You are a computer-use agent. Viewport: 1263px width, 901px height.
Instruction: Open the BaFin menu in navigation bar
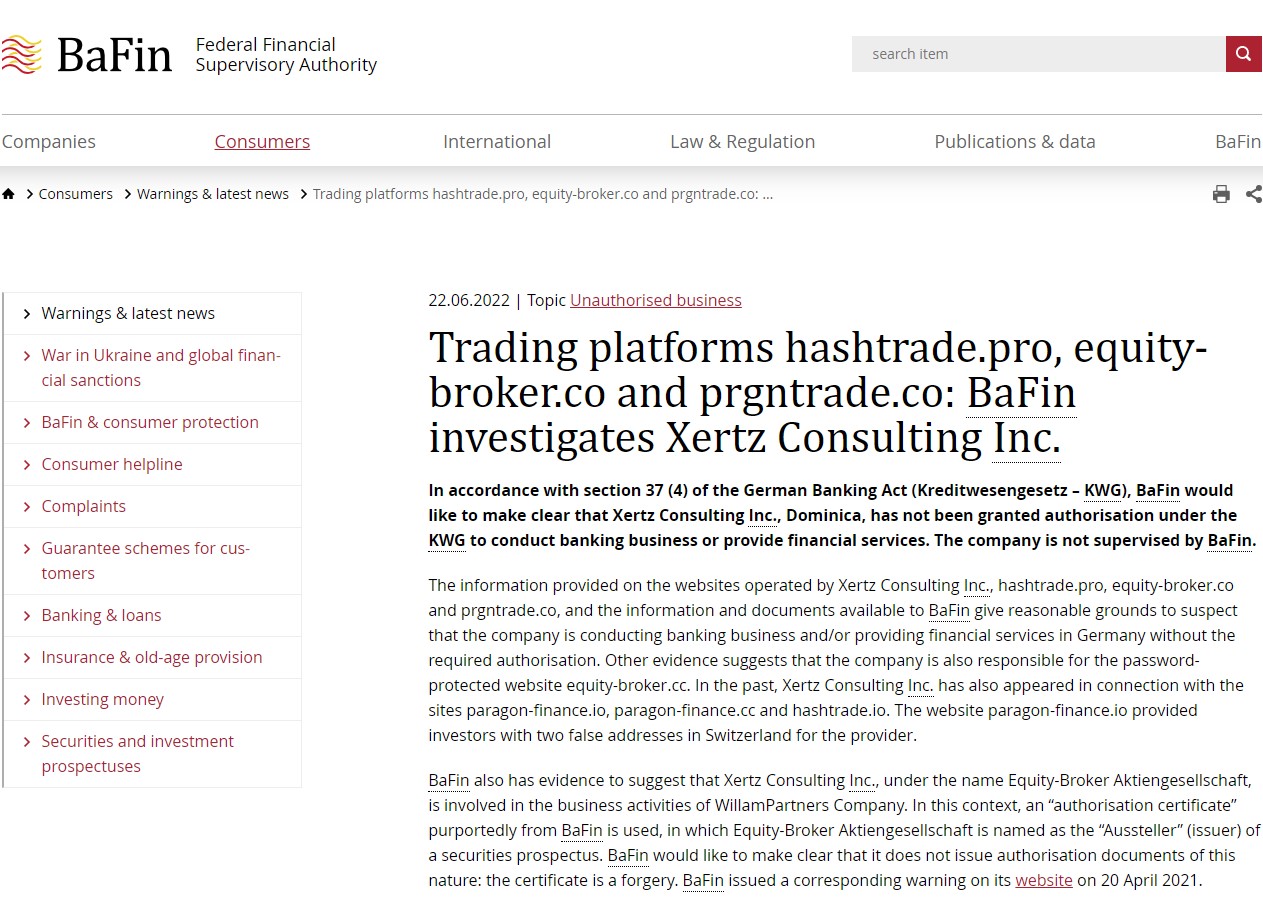click(x=1238, y=141)
